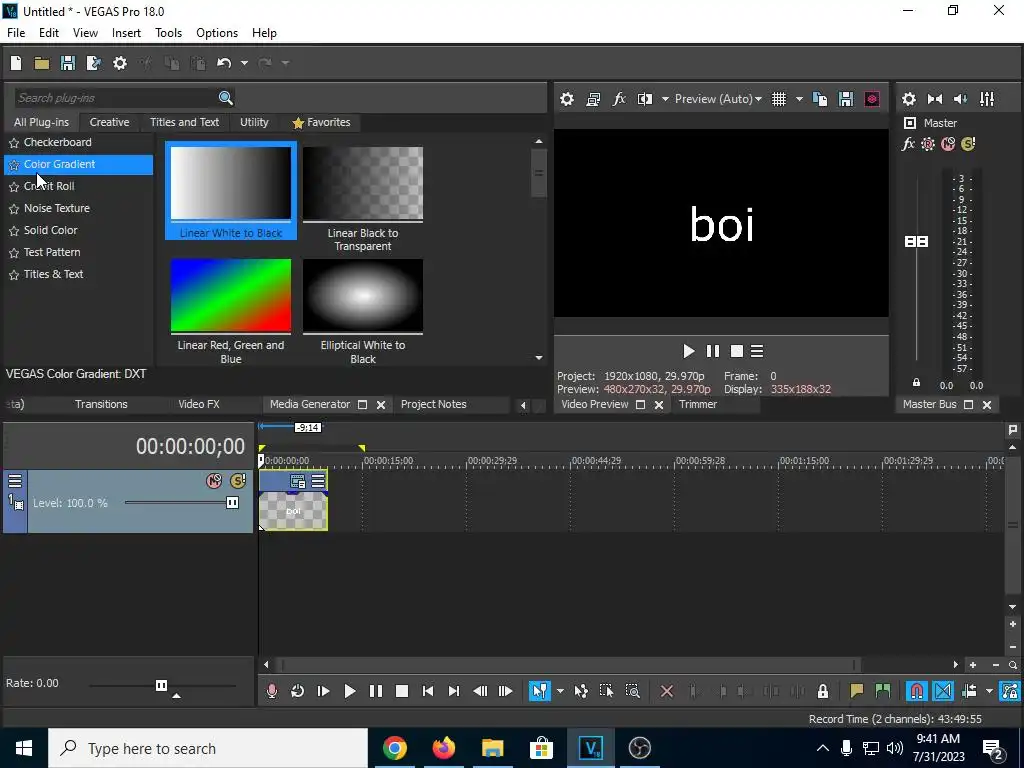The height and width of the screenshot is (768, 1024).
Task: Toggle preview on external monitor icon
Action: 593,99
